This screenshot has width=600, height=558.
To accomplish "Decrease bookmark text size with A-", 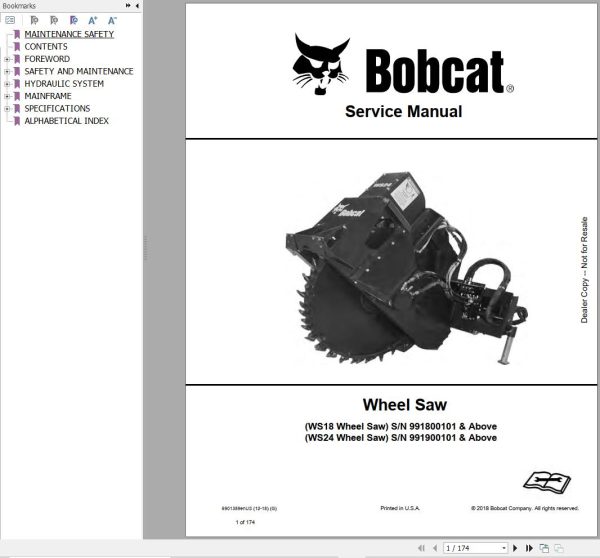I will pos(112,20).
